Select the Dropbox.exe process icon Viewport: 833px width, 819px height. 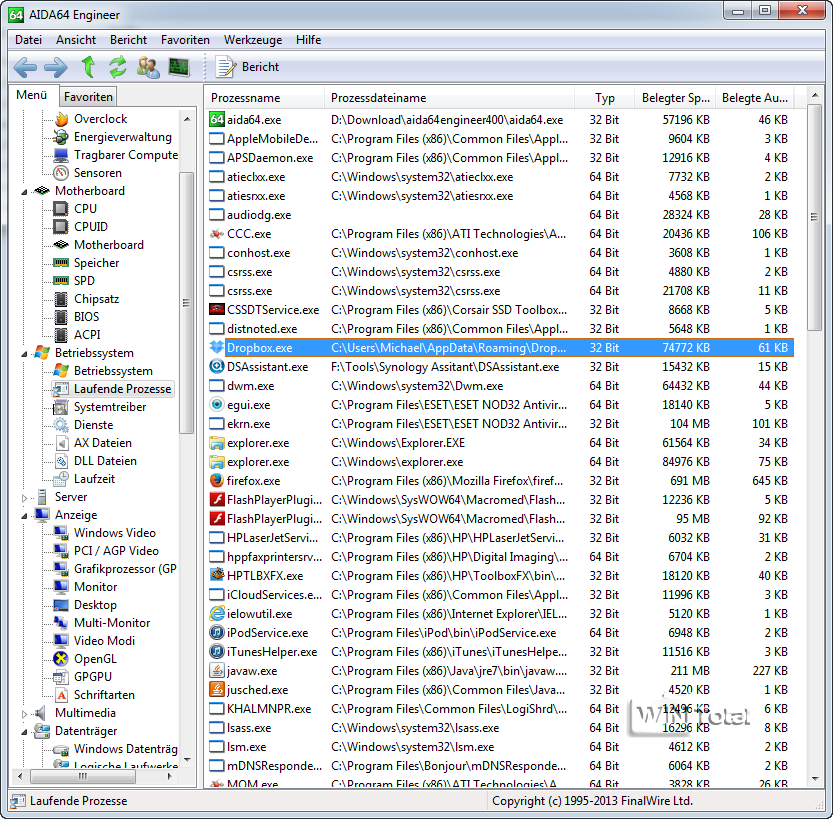point(217,348)
